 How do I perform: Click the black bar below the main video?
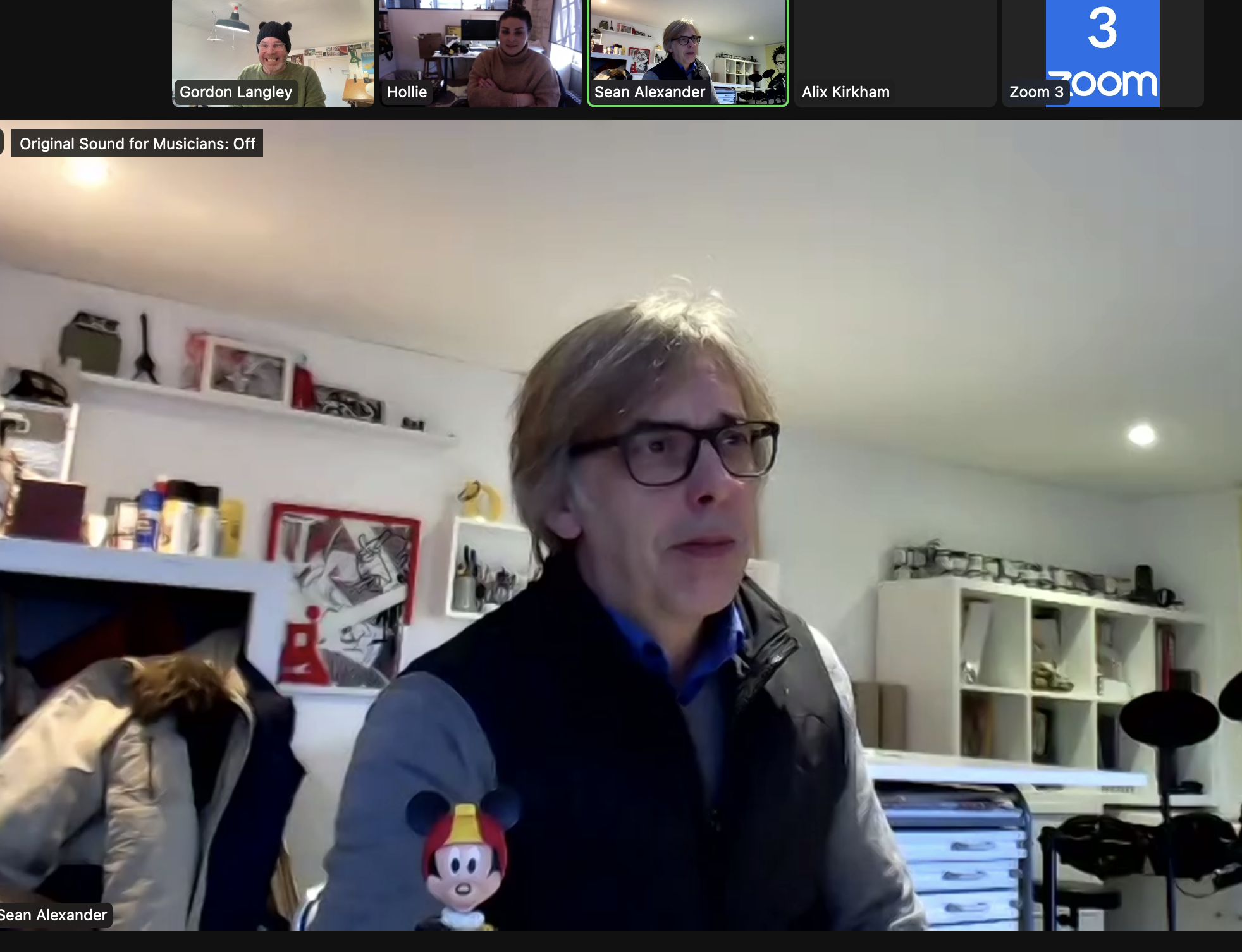tap(620, 941)
